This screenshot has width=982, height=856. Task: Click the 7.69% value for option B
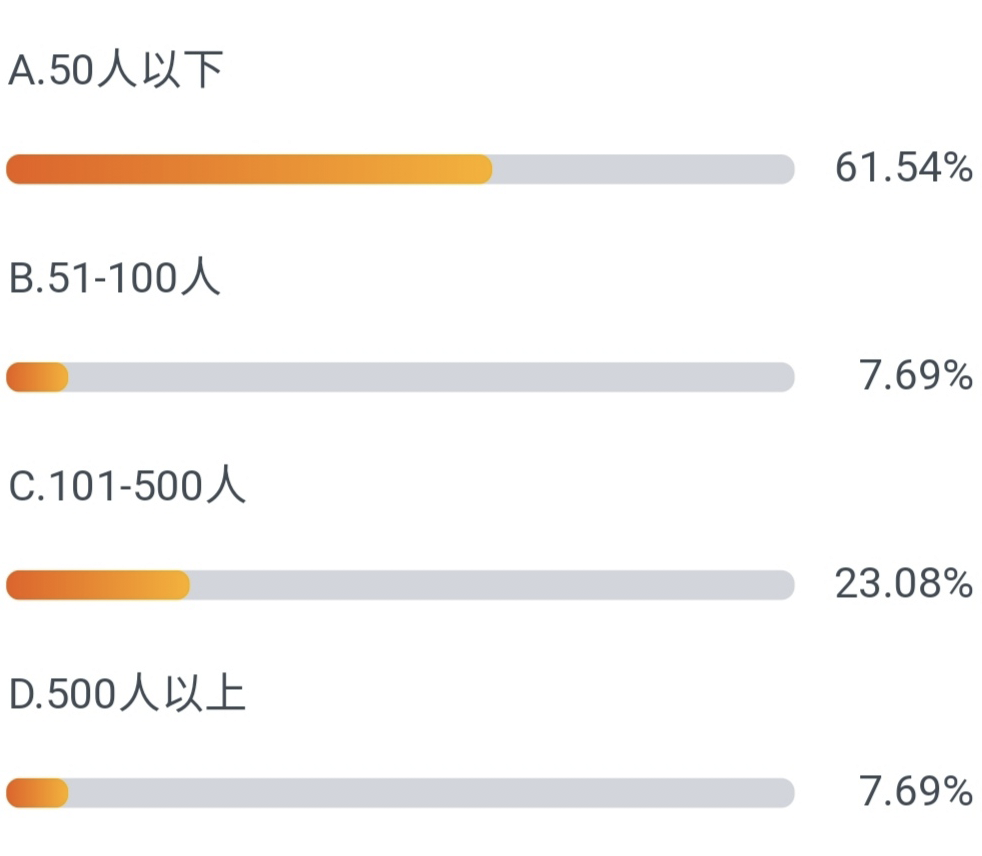tap(916, 376)
